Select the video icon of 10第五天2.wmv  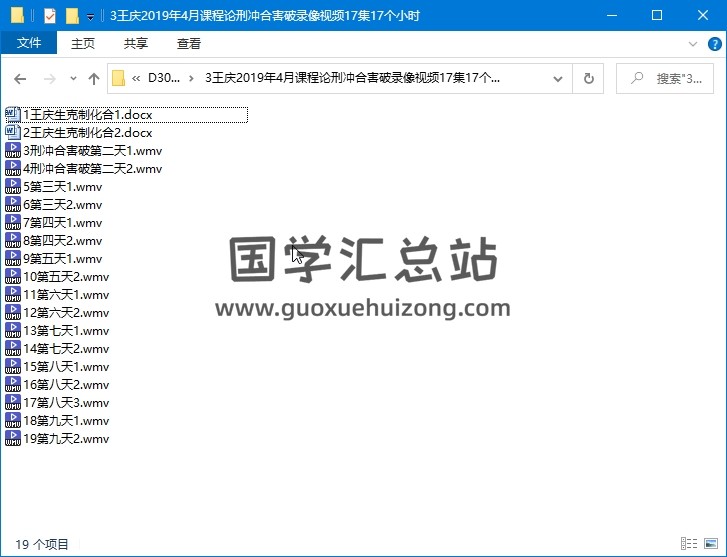tap(13, 276)
